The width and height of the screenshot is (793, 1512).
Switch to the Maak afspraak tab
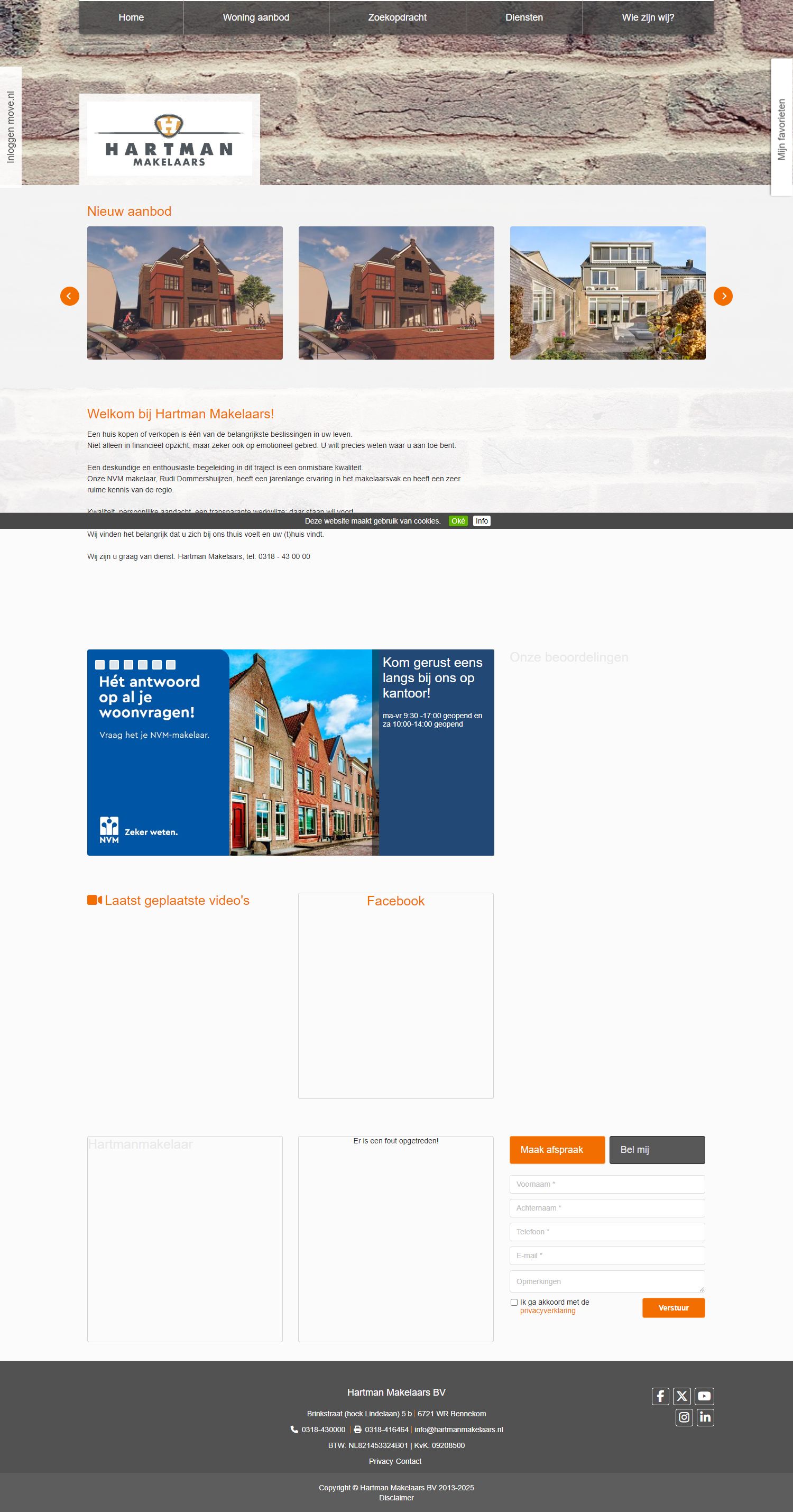[x=557, y=1149]
